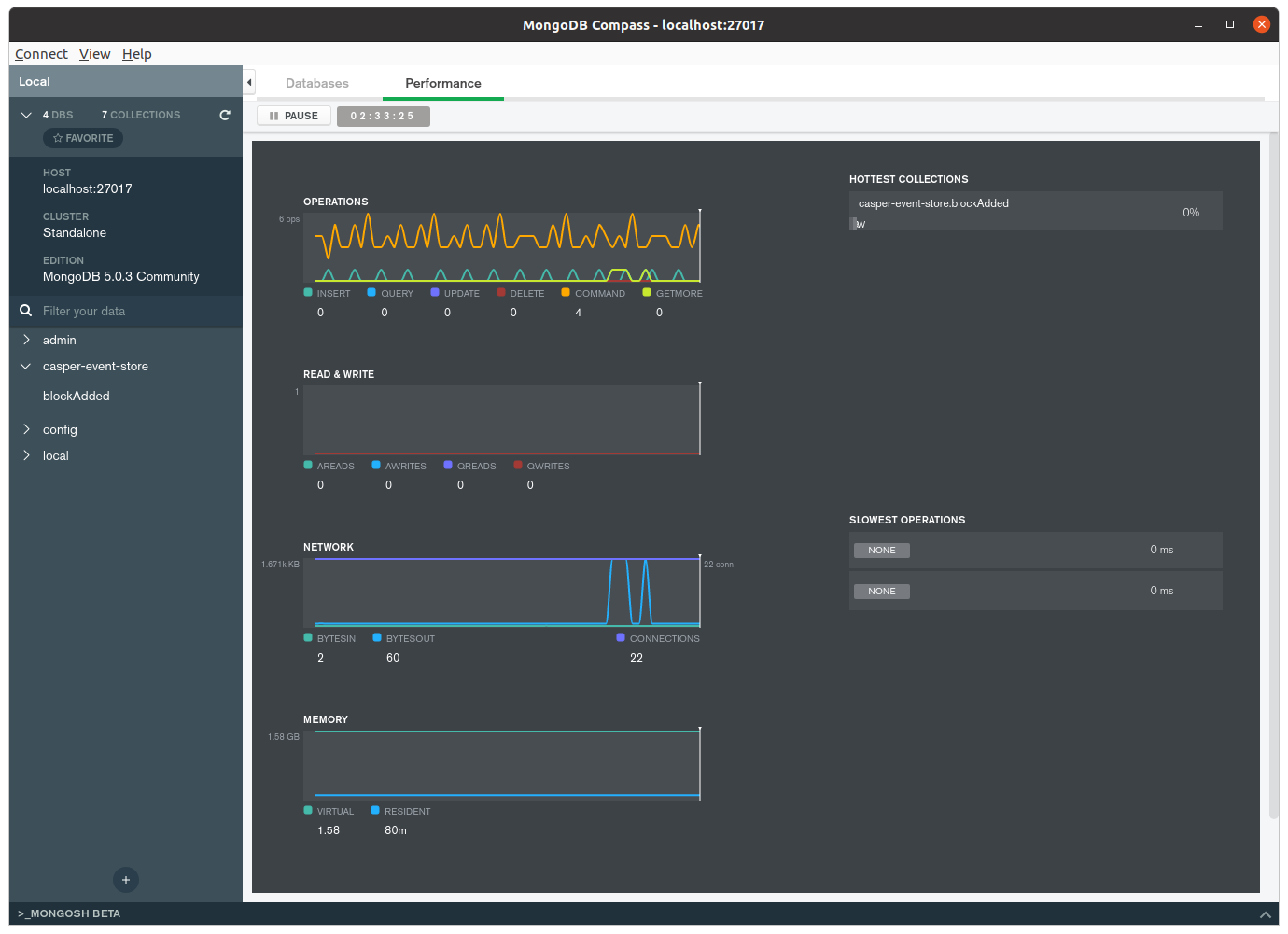Click the Operations chart area
Screen dimensions: 1288x934
coord(502,247)
